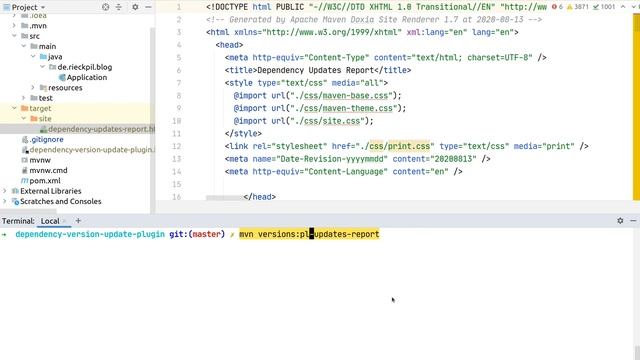640x360 pixels.
Task: Select the Application class file
Action: point(87,77)
